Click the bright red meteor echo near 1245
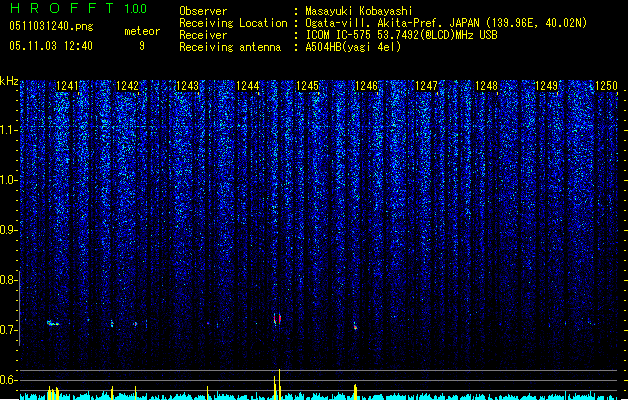This screenshot has width=629, height=400. click(277, 319)
